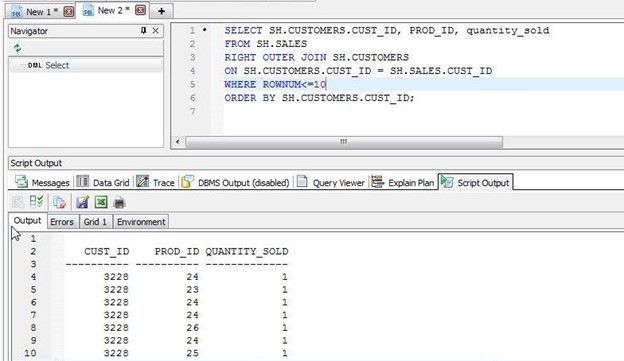This screenshot has height=361, width=624.
Task: Click the editor horizontal scrollbar thumb
Action: [344, 142]
